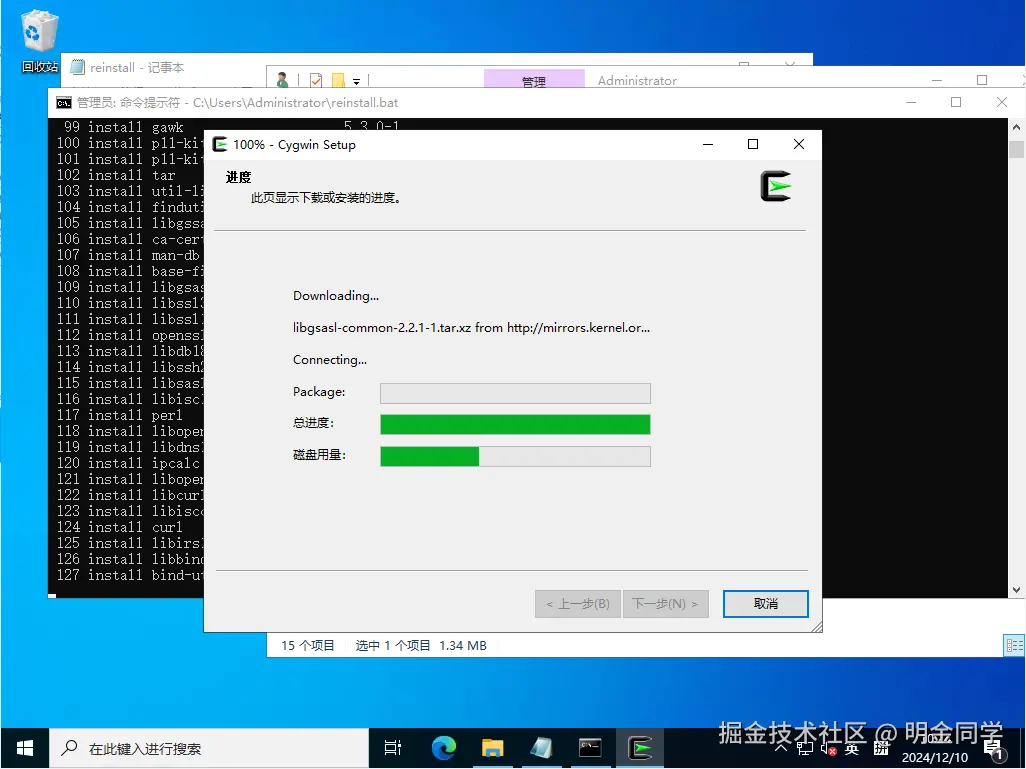This screenshot has height=769, width=1026.
Task: Open File Explorer from the taskbar
Action: click(492, 747)
